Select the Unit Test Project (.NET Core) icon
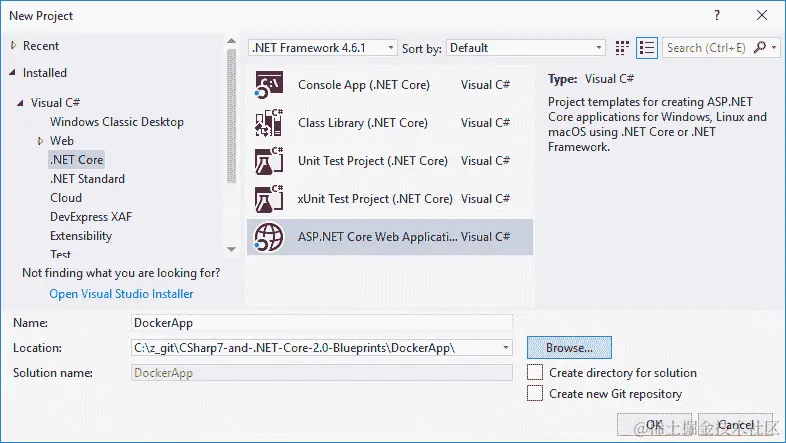The height and width of the screenshot is (443, 786). tap(269, 161)
